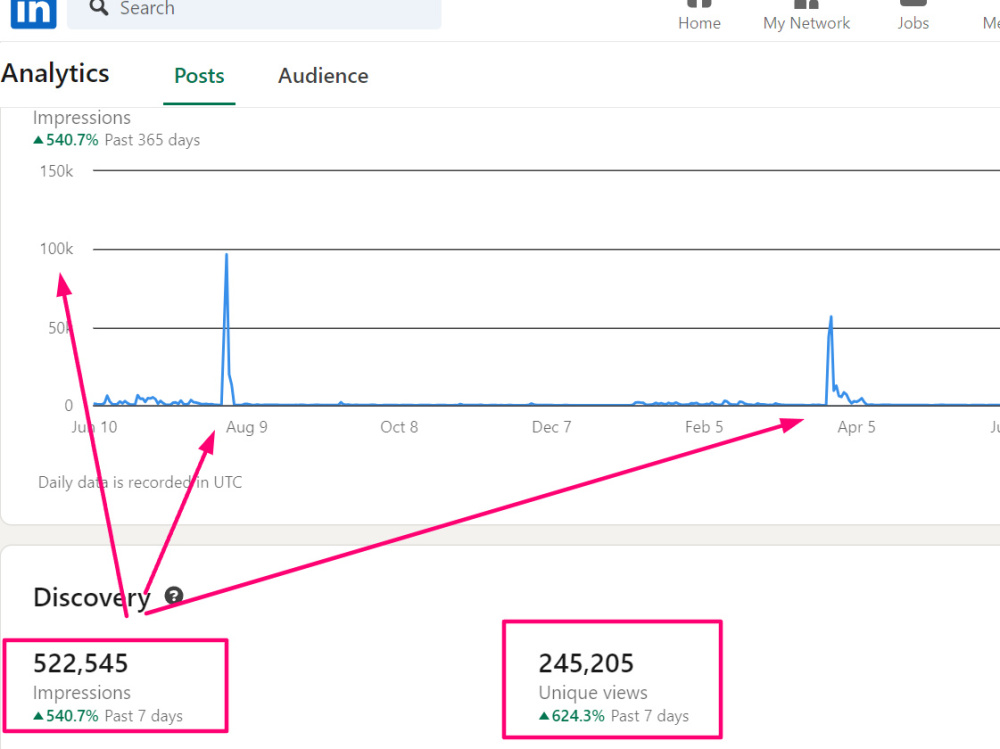Click 'Past 365 days' label
Image resolution: width=1000 pixels, height=749 pixels.
coord(152,140)
